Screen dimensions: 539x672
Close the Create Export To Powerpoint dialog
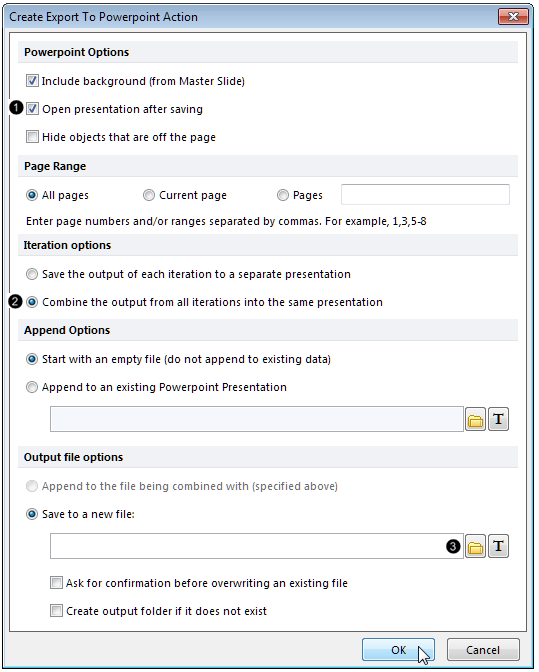513,17
